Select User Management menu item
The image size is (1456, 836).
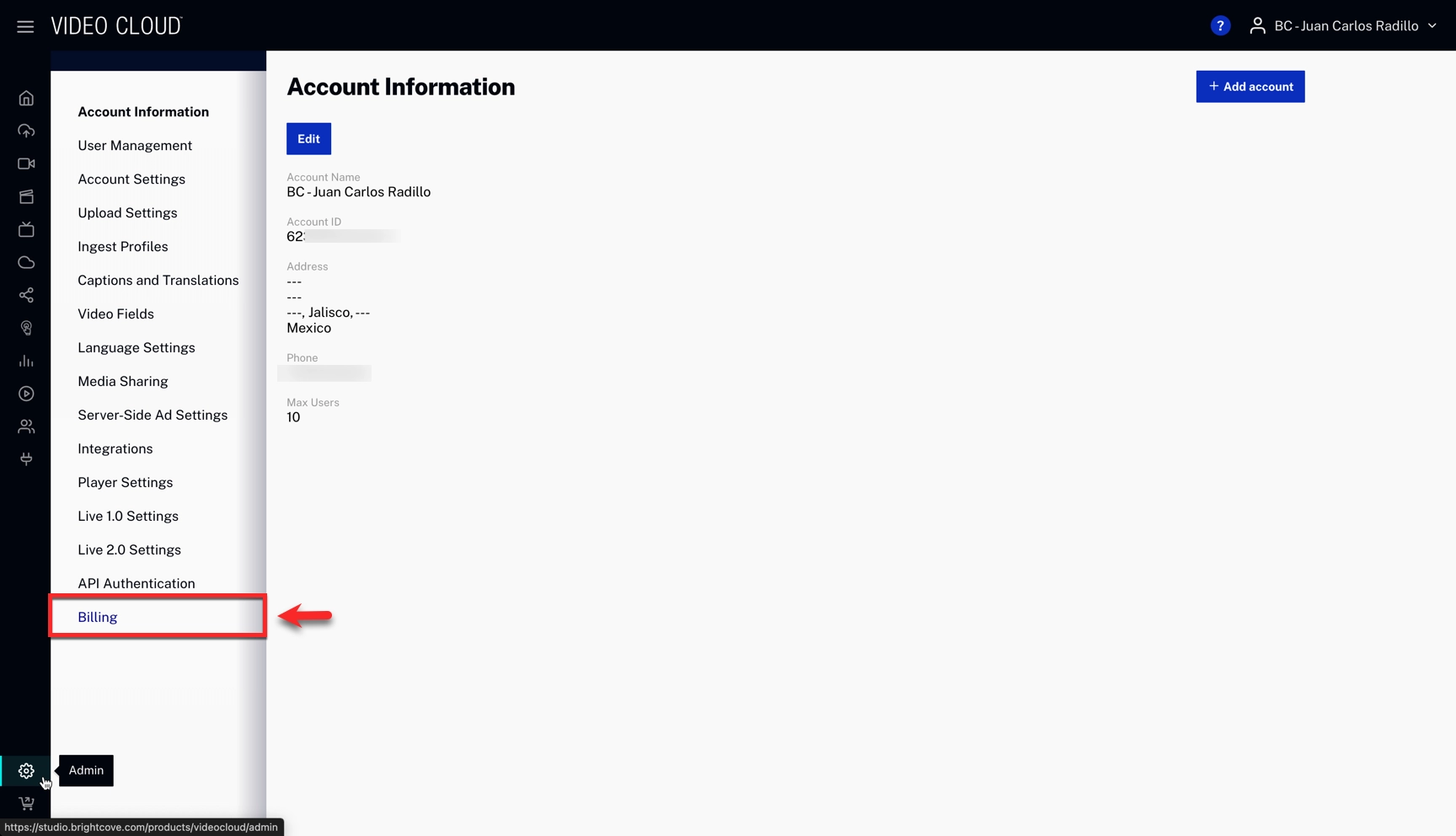pyautogui.click(x=135, y=146)
